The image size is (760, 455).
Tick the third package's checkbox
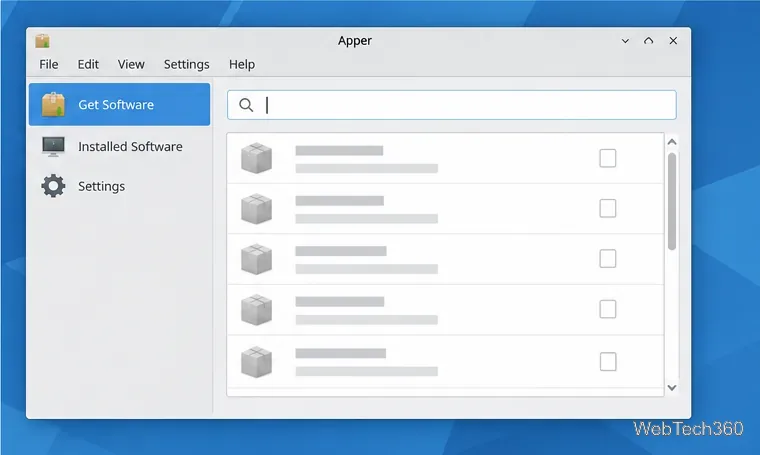click(608, 259)
